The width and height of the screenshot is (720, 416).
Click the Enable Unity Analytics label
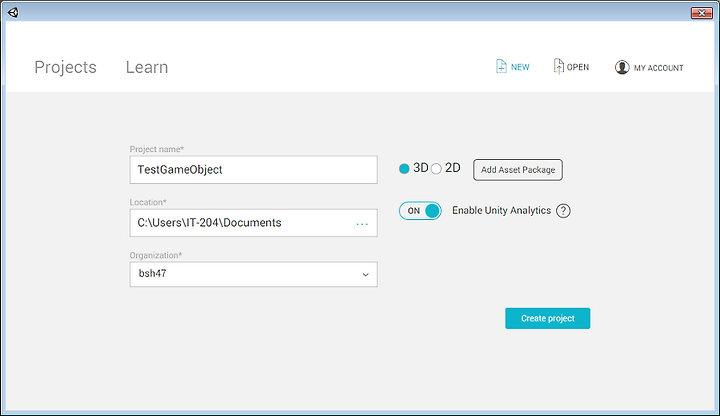pyautogui.click(x=501, y=210)
